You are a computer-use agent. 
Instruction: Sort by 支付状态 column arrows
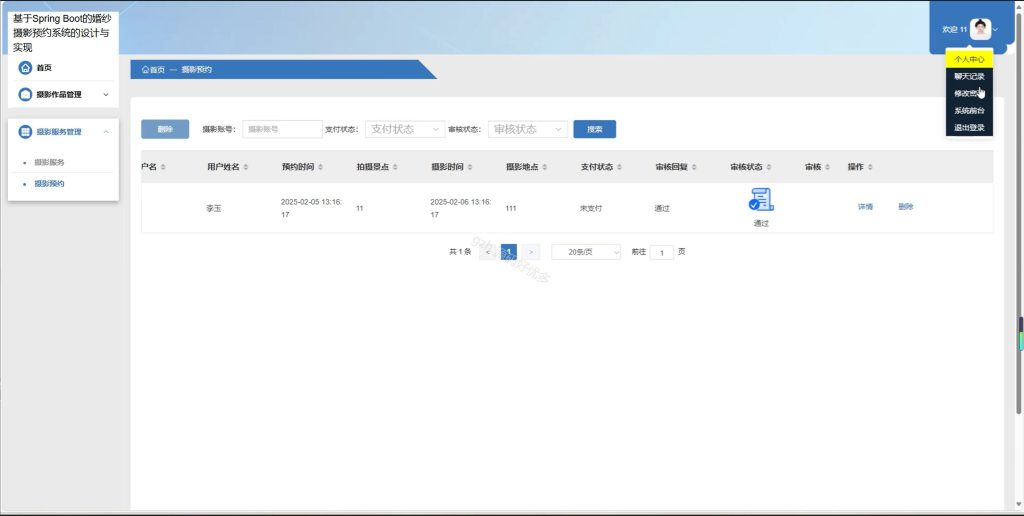619,167
